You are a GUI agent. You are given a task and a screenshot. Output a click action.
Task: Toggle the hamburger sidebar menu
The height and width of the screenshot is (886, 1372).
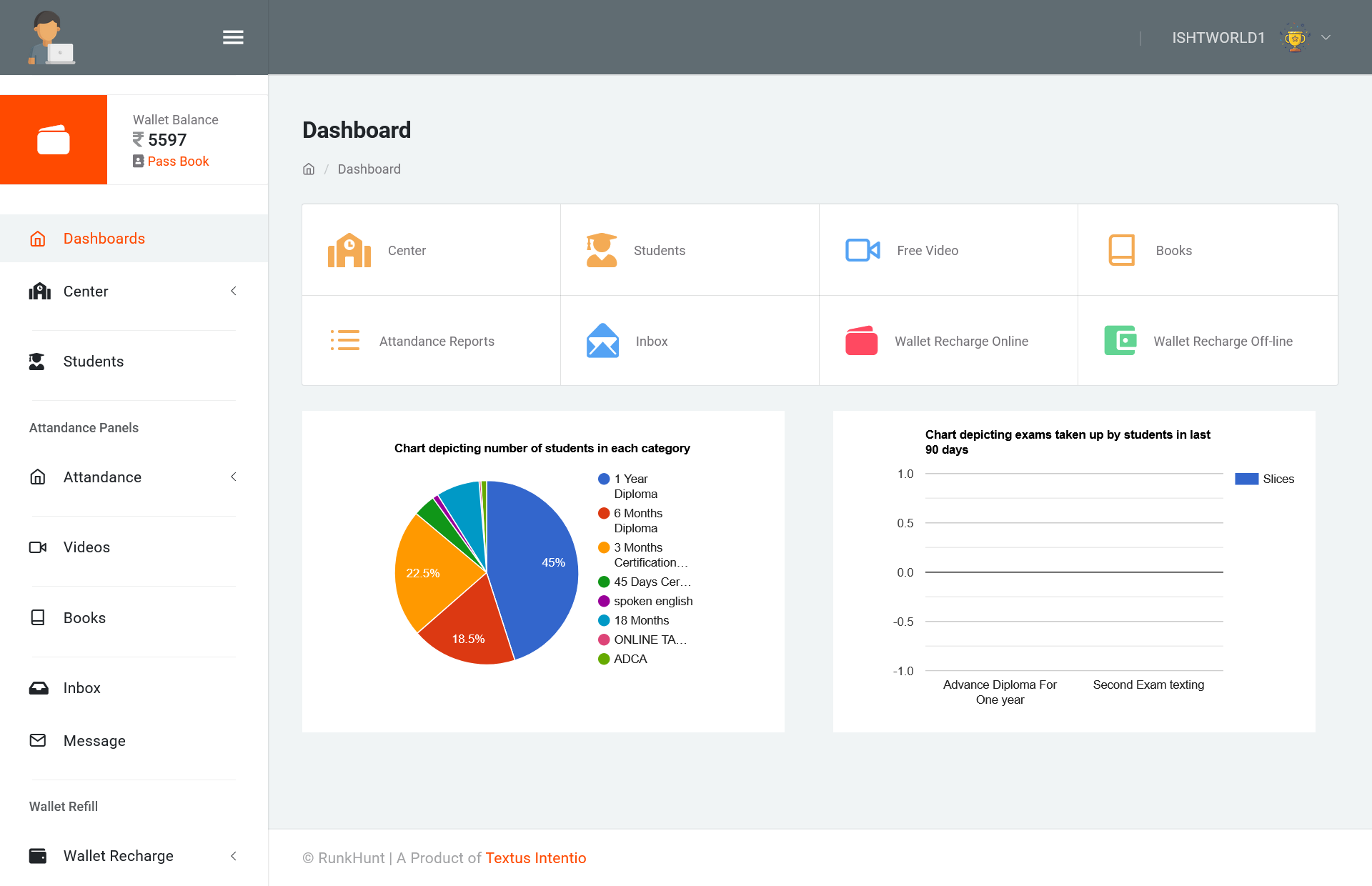233,37
